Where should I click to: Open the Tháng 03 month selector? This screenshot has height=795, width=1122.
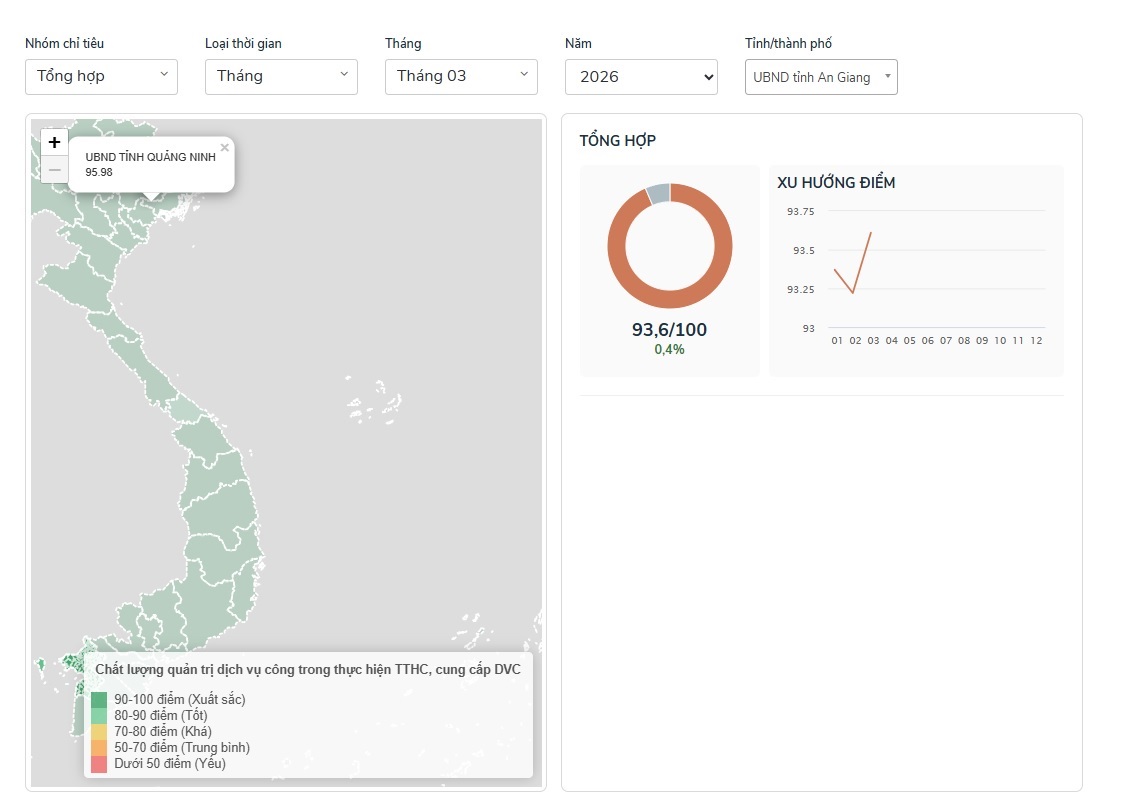pyautogui.click(x=461, y=77)
